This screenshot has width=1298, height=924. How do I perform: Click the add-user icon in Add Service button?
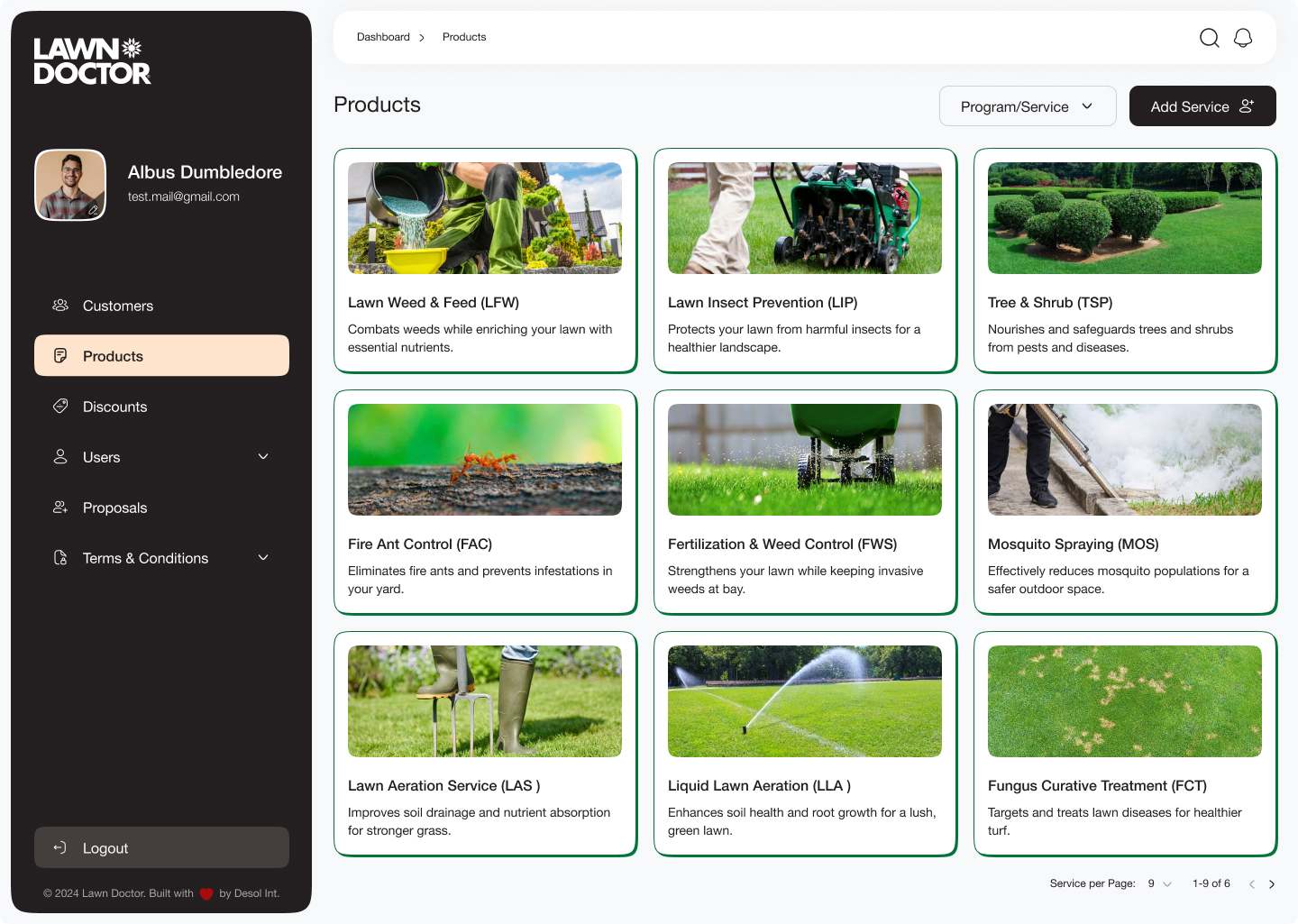click(1247, 105)
